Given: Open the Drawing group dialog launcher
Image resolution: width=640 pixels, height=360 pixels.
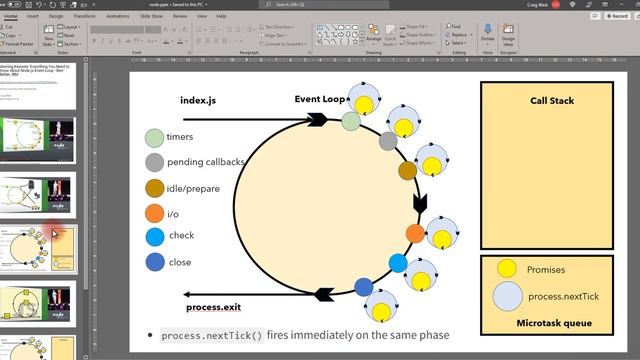Looking at the screenshot, I should click(438, 53).
